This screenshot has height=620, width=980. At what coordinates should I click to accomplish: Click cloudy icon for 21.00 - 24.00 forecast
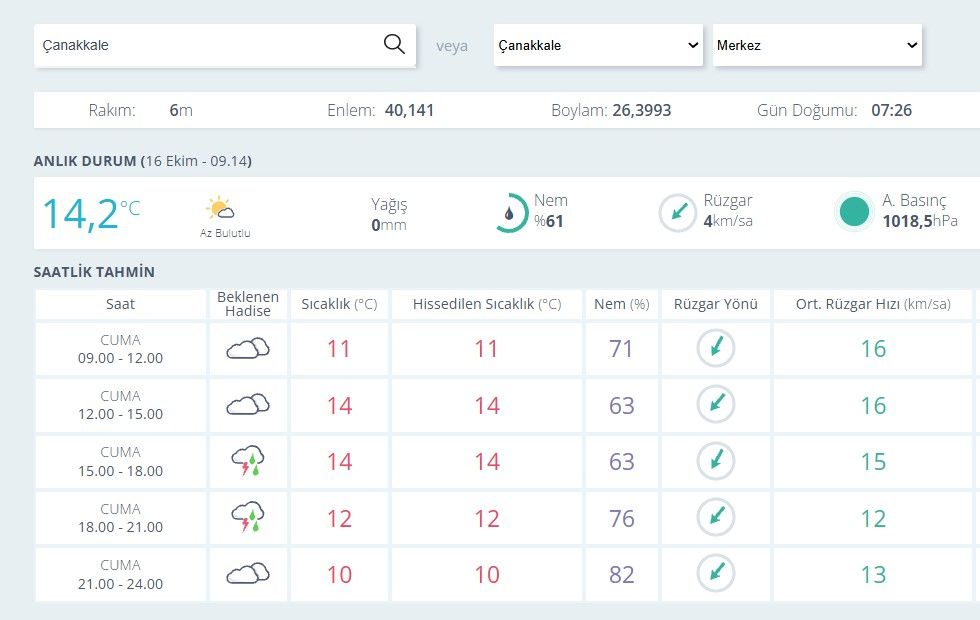tap(248, 574)
